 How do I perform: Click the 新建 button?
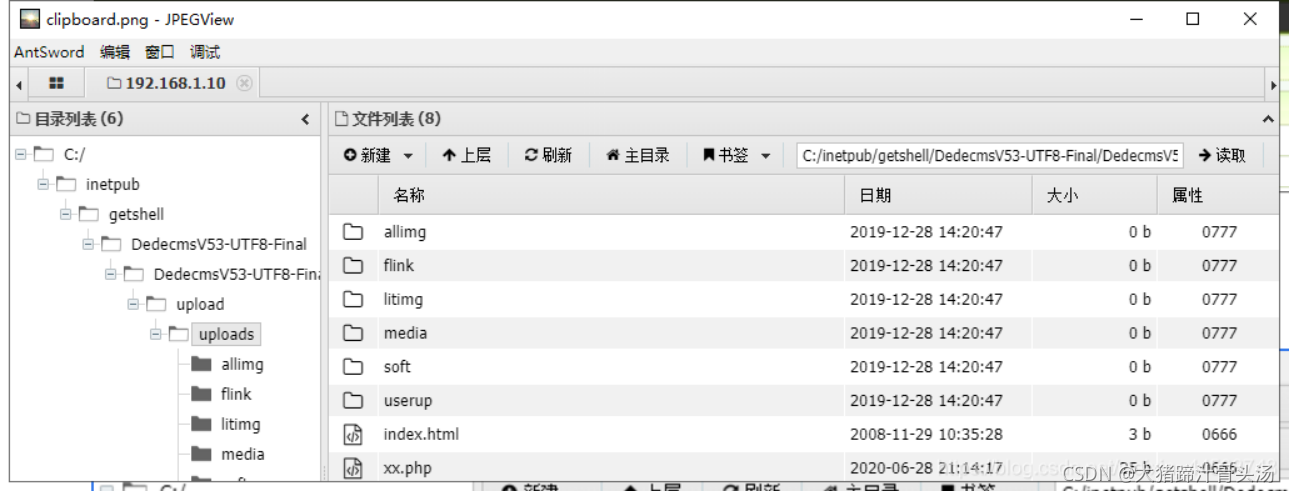pos(367,155)
